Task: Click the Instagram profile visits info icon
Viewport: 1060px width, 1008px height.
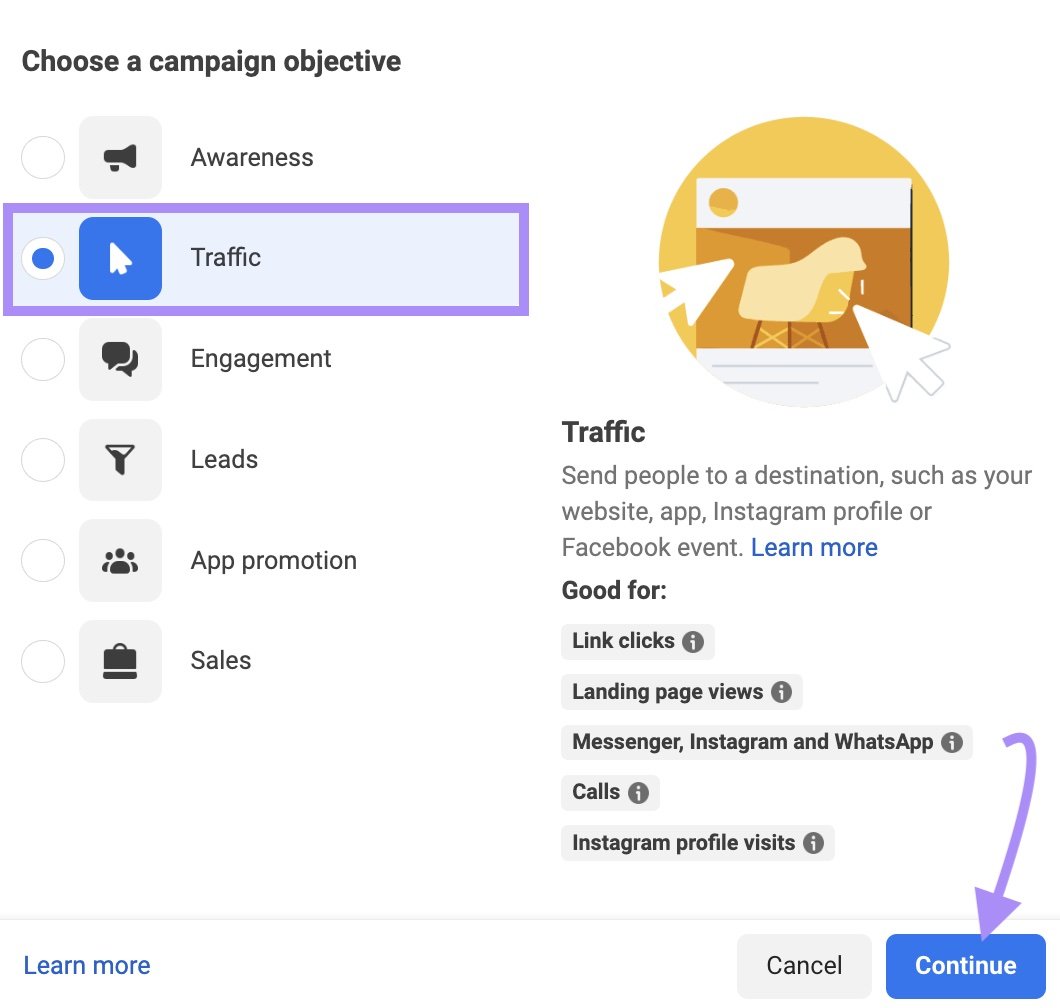Action: pyautogui.click(x=816, y=842)
